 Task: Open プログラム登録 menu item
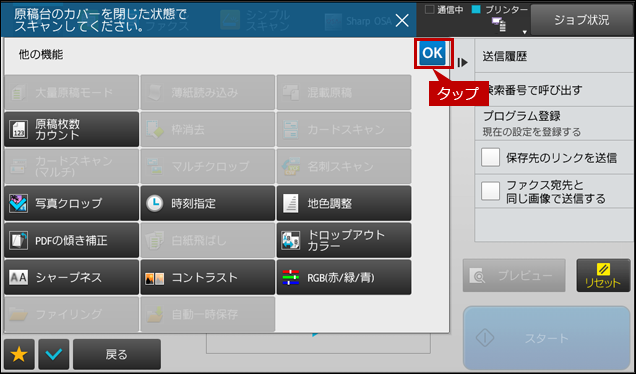click(x=554, y=123)
